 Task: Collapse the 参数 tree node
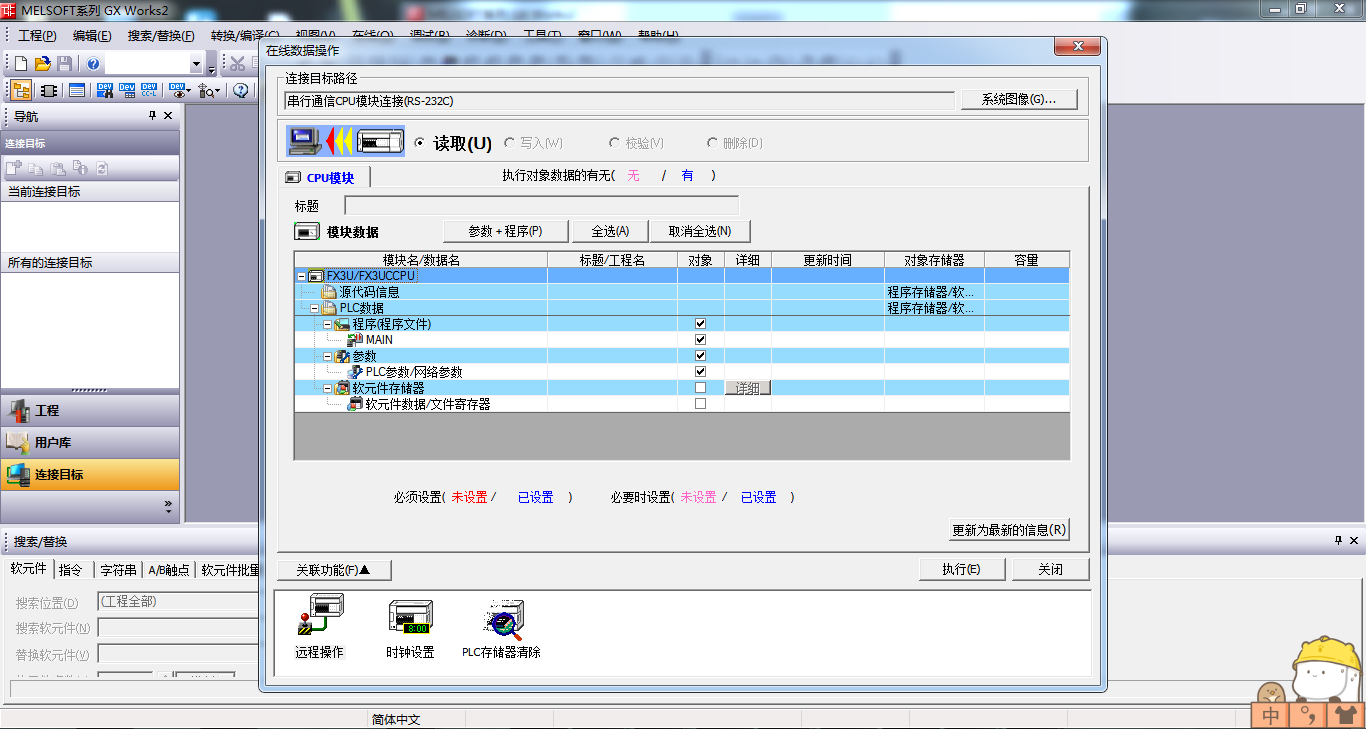pos(327,356)
